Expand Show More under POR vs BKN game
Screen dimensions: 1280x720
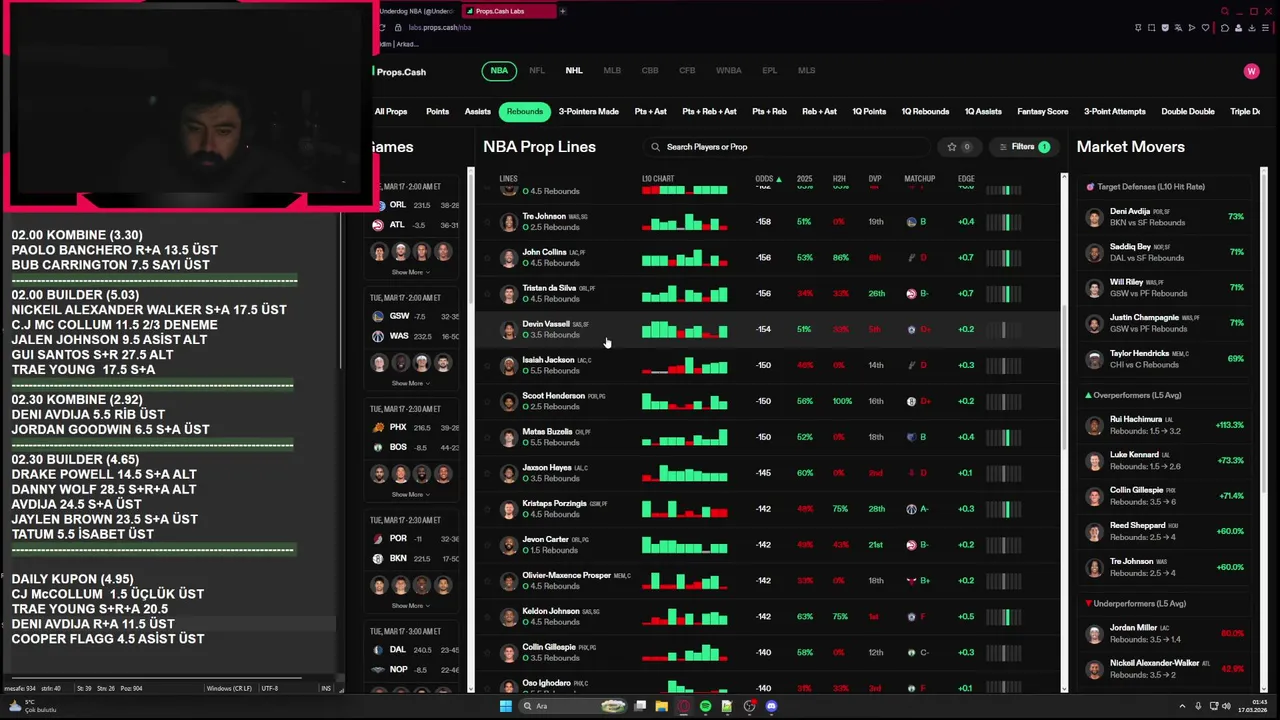click(x=411, y=605)
